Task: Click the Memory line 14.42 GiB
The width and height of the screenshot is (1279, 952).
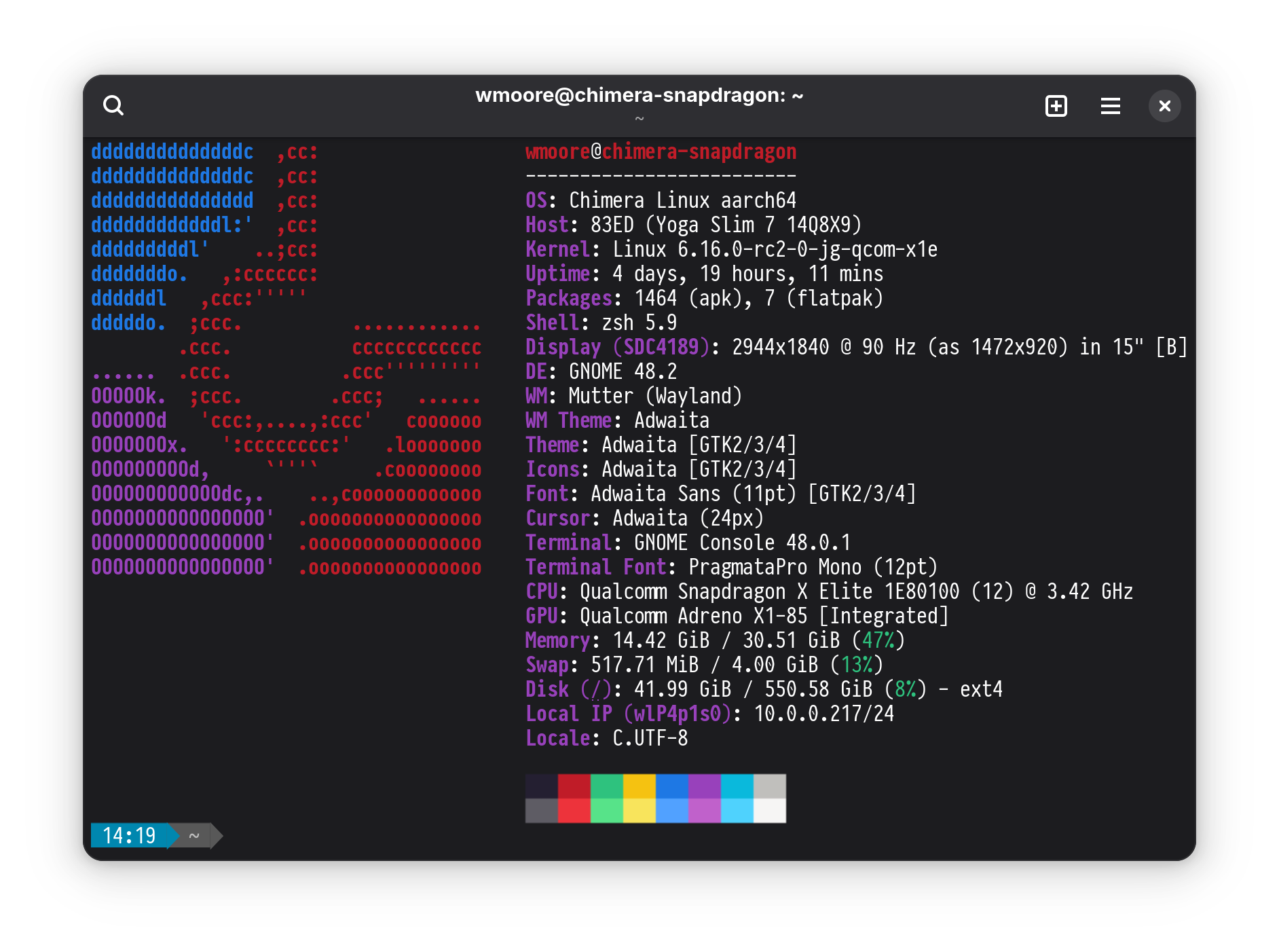Action: 715,640
